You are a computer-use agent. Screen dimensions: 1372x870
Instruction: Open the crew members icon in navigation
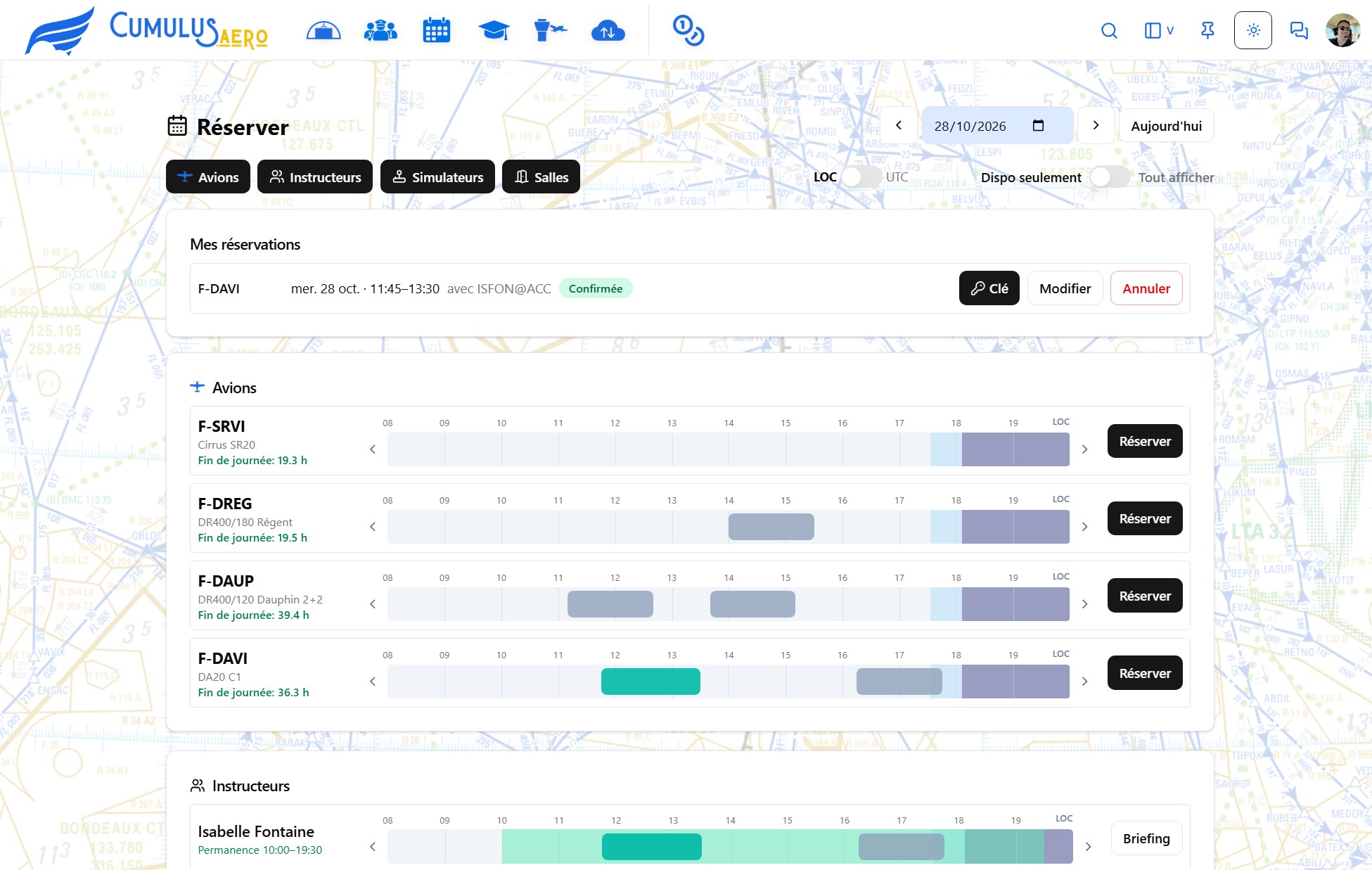(x=380, y=31)
